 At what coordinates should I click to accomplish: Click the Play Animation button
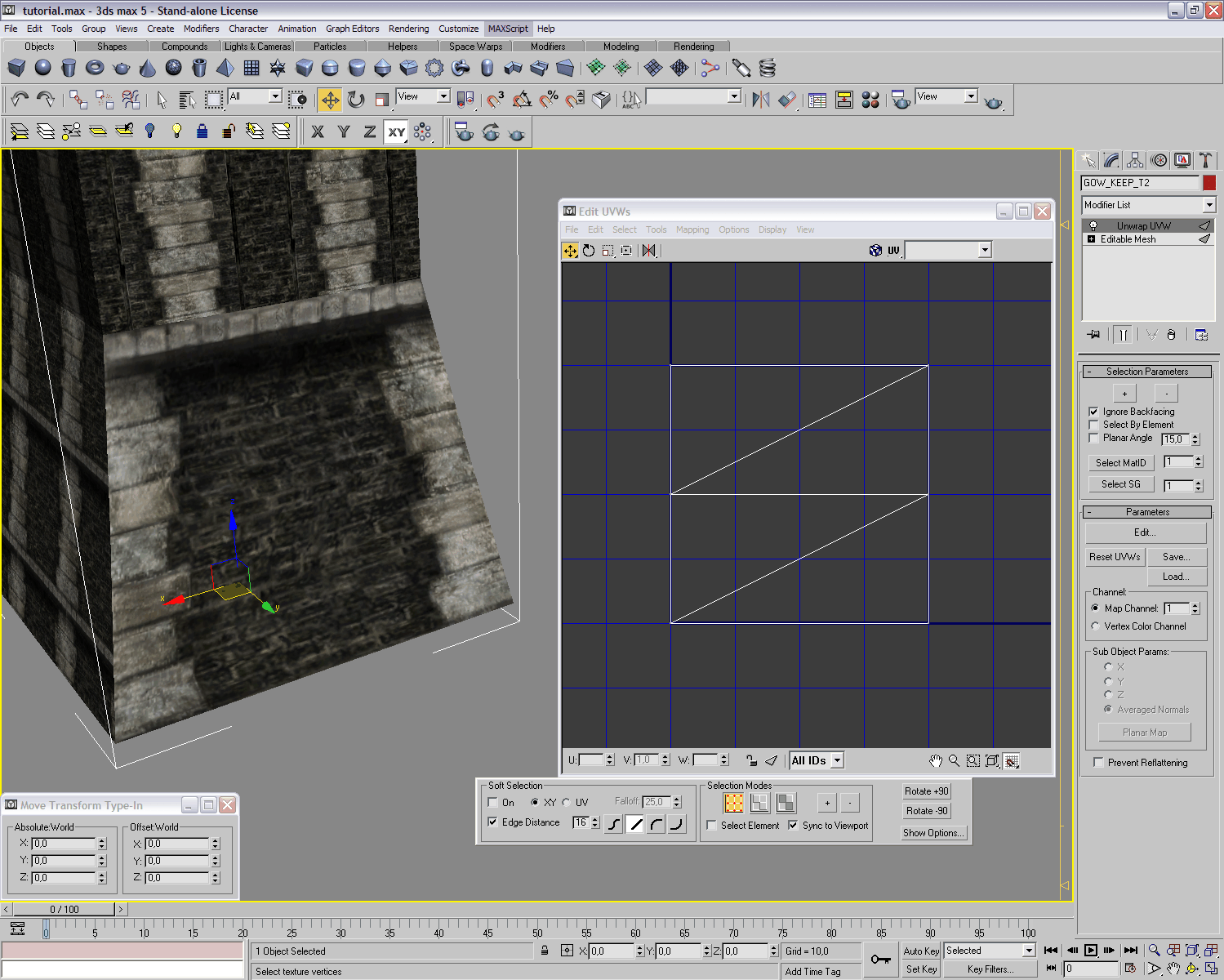pos(1090,950)
